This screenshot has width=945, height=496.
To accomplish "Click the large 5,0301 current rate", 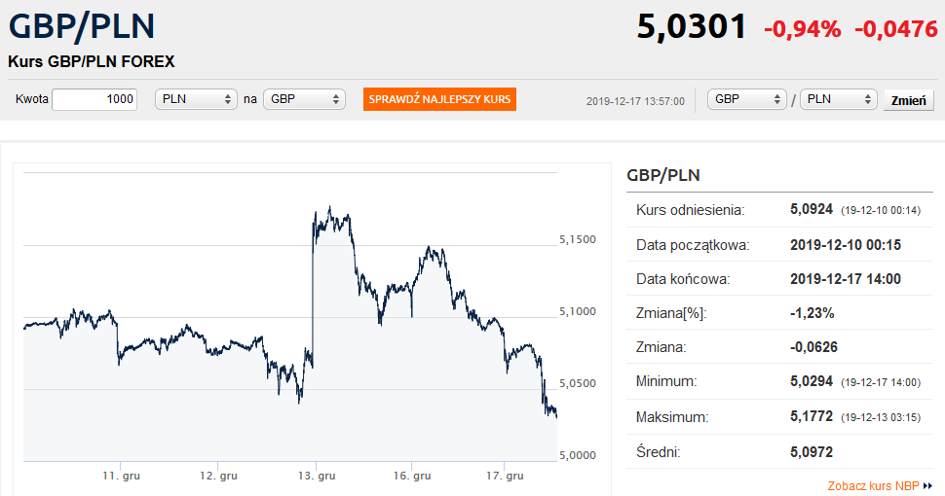I will coord(691,27).
